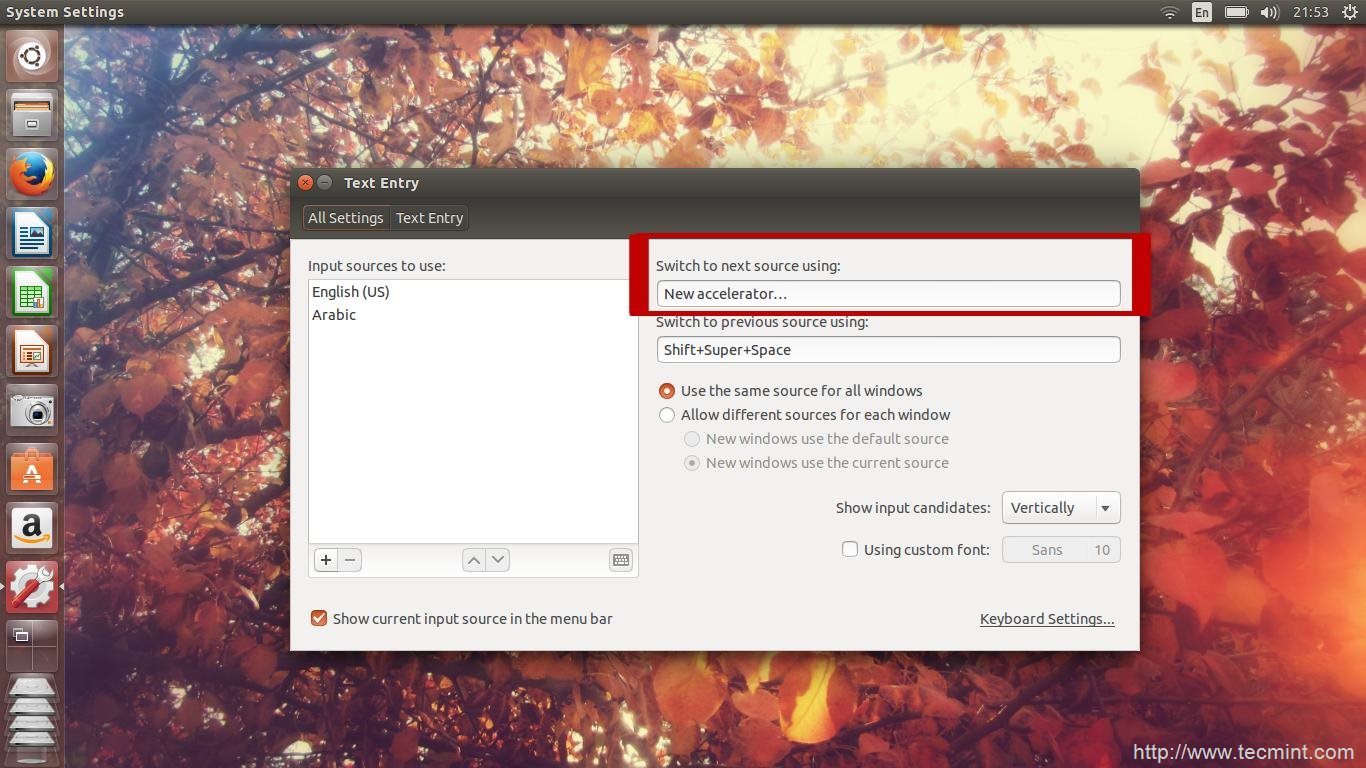Show the clock calendar at 21:53
This screenshot has width=1366, height=768.
(1310, 12)
